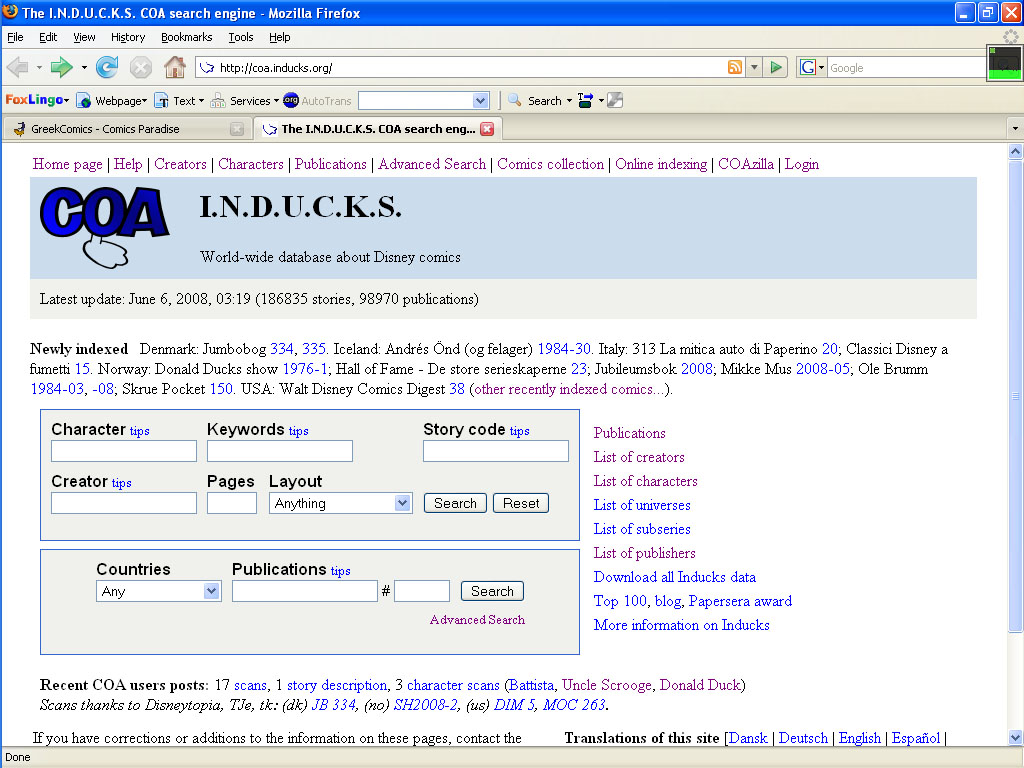Click the COA logo image
Image resolution: width=1024 pixels, height=768 pixels.
coord(104,227)
